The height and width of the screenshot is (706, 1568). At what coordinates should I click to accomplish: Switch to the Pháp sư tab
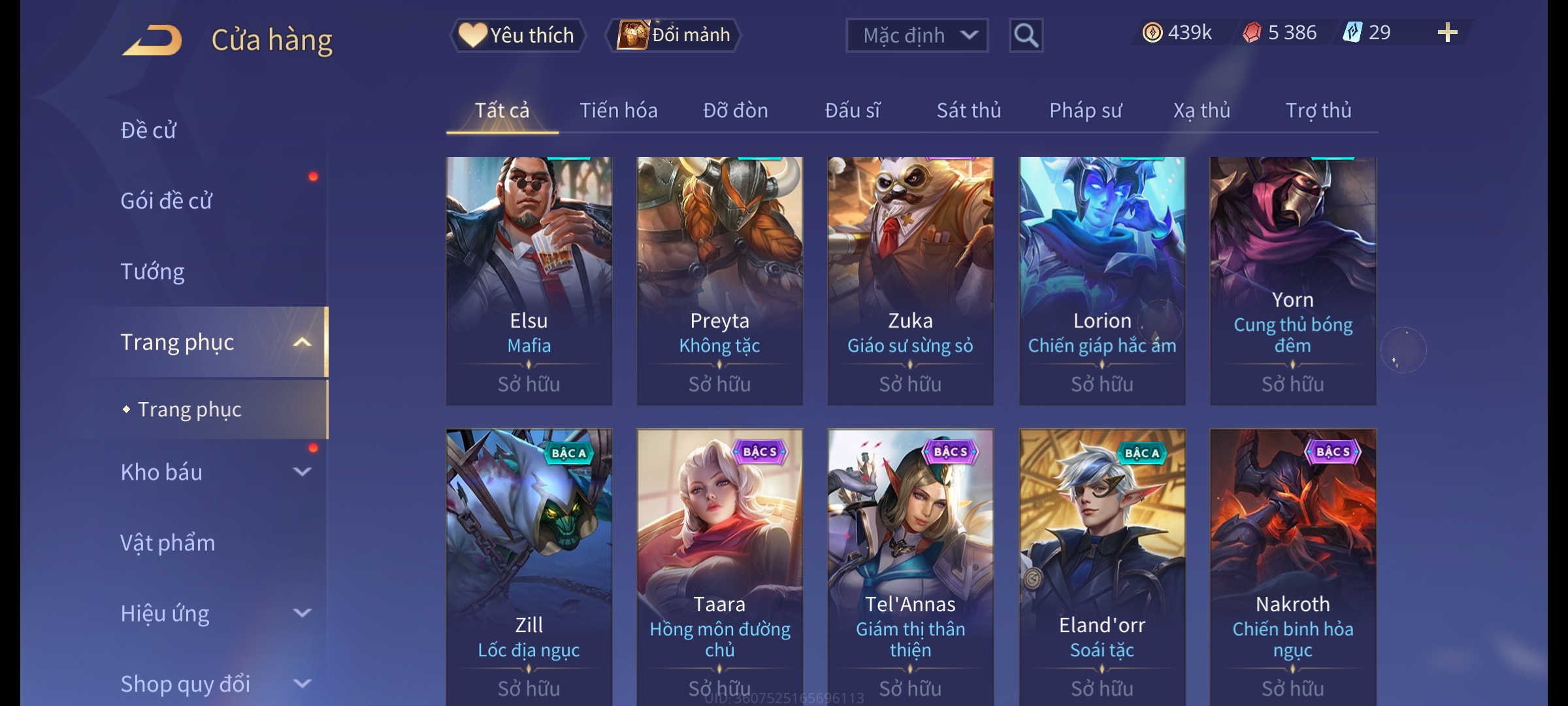coord(1085,110)
